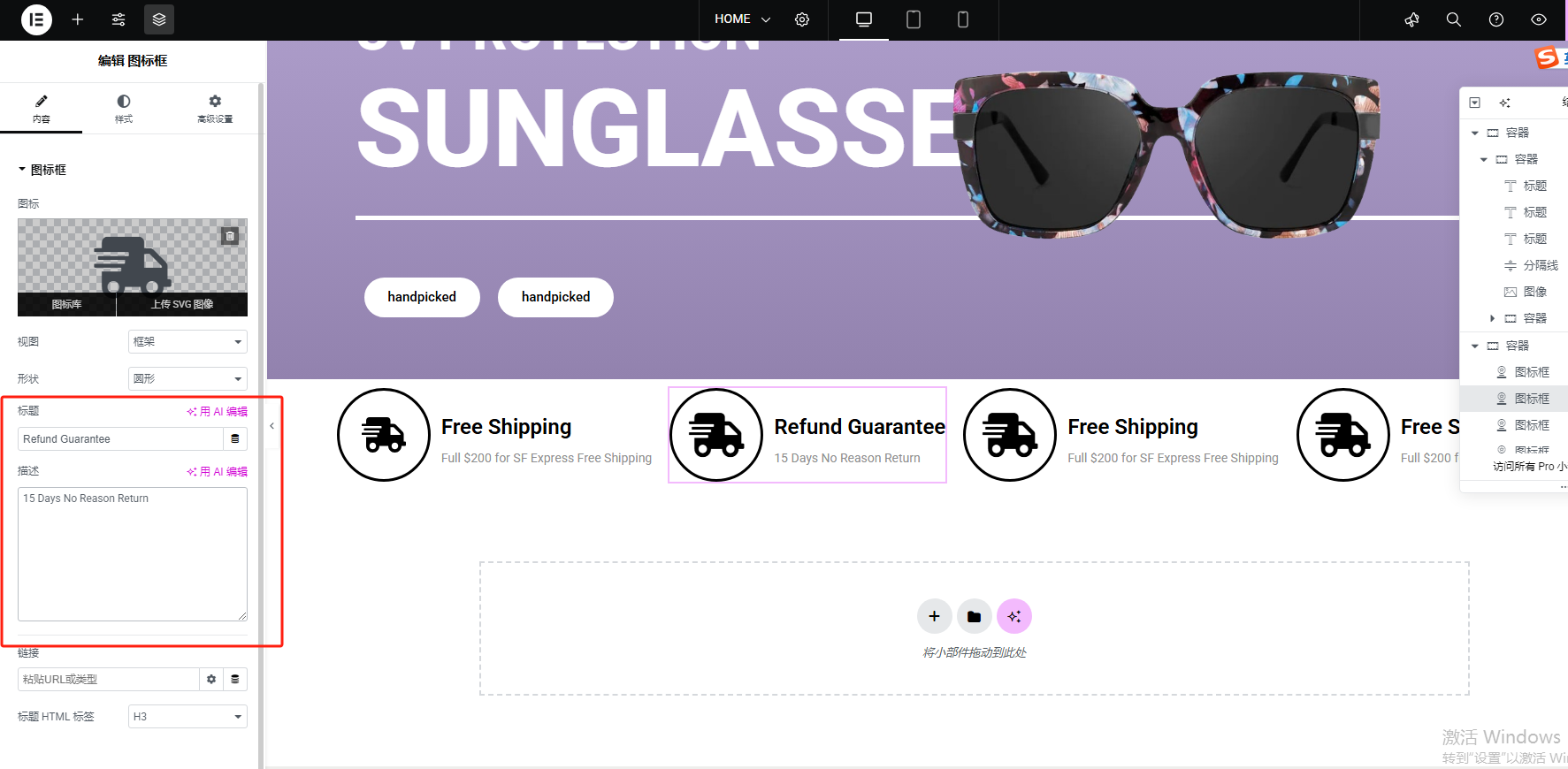1568x769 pixels.
Task: Switch to tablet device view
Action: click(914, 19)
